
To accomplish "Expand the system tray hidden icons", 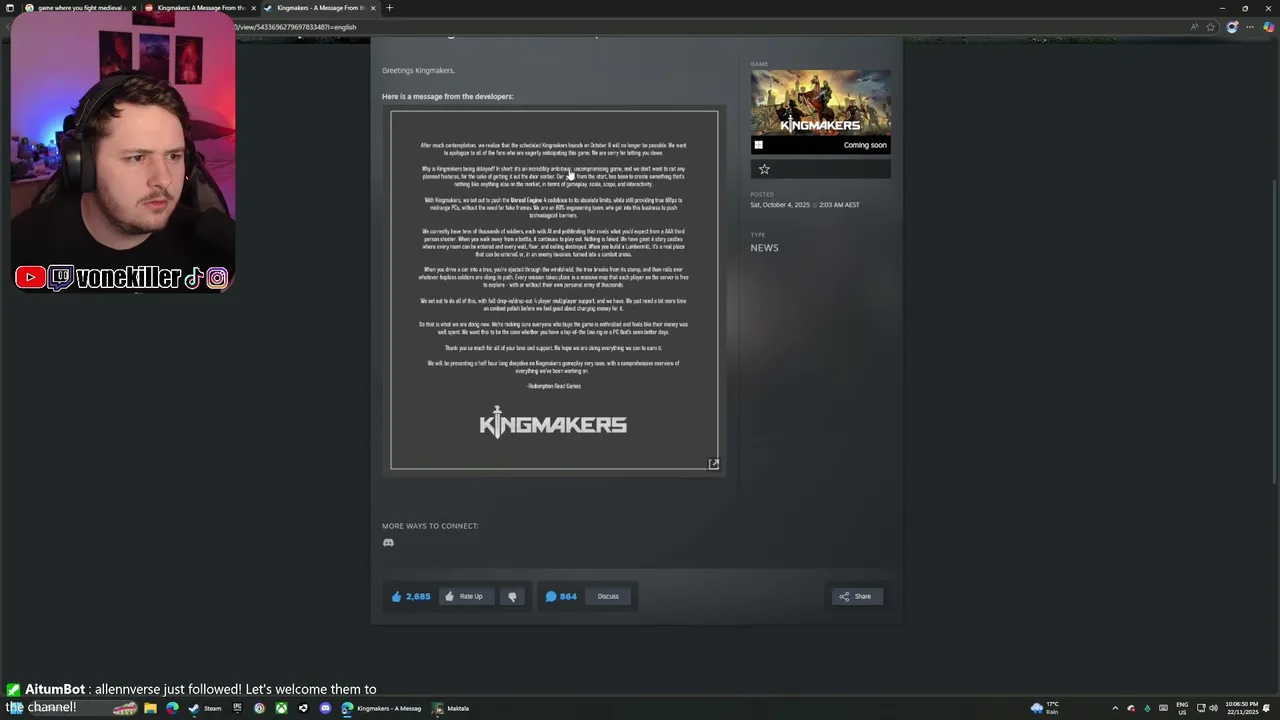I will (x=1115, y=708).
